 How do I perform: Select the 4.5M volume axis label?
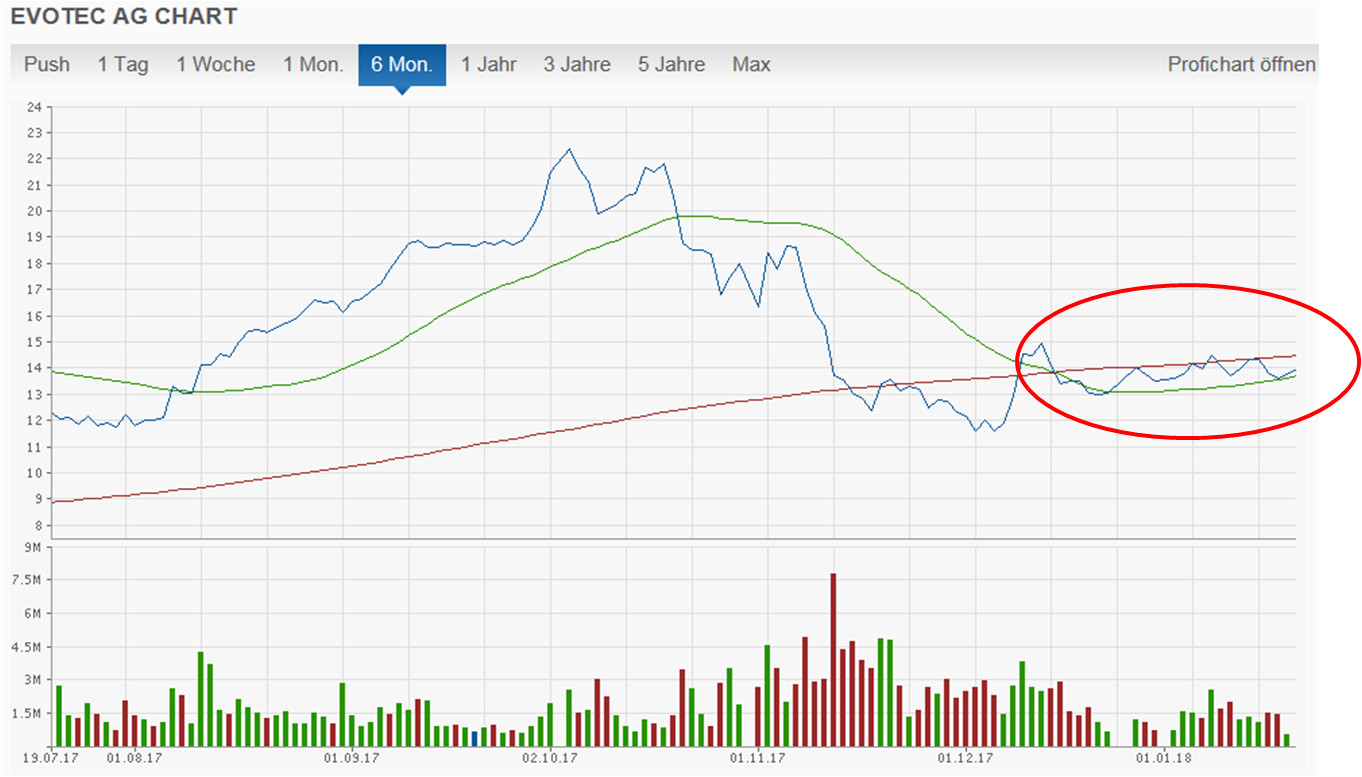pos(27,648)
